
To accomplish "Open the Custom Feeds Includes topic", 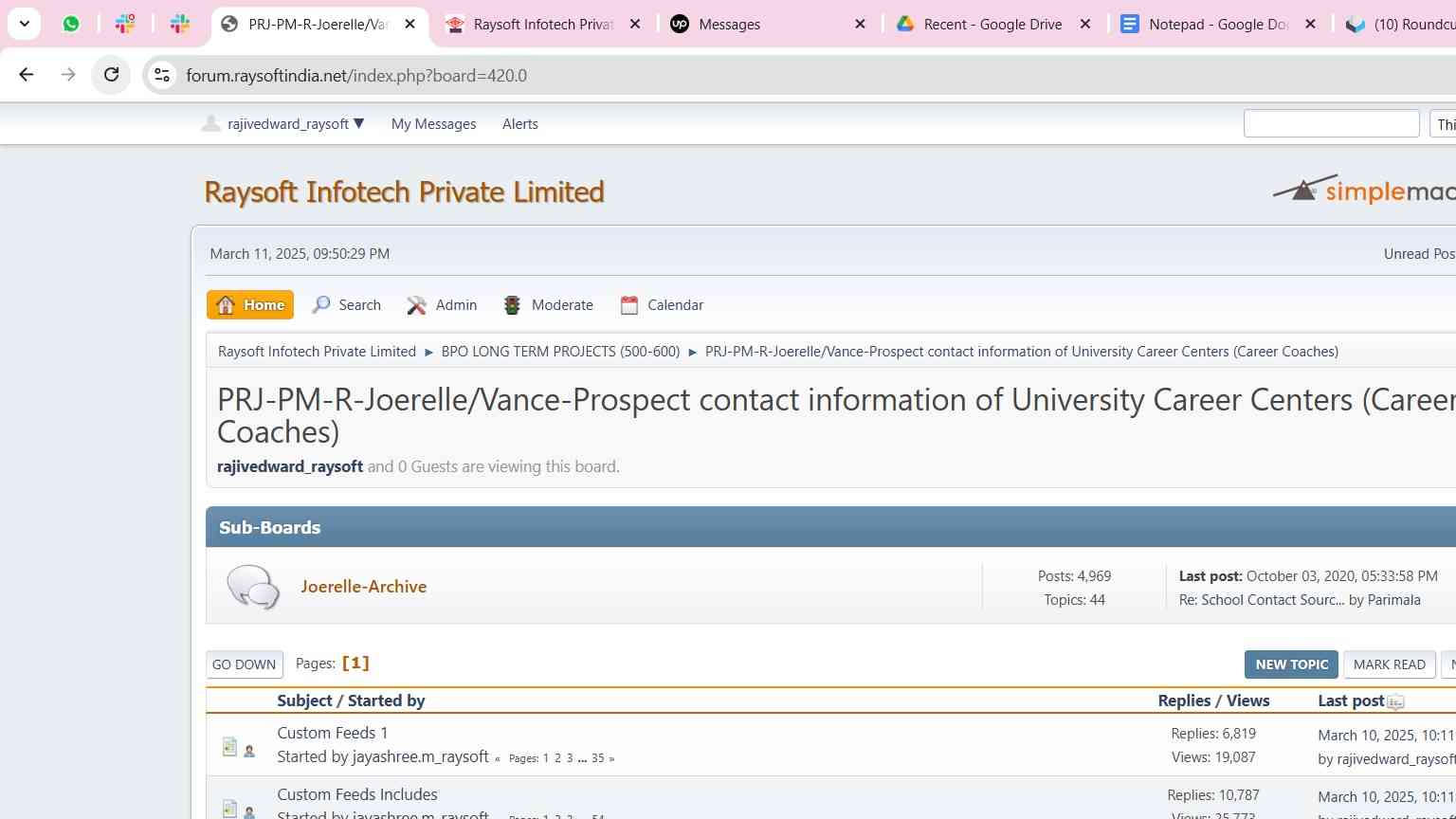I will (x=357, y=794).
